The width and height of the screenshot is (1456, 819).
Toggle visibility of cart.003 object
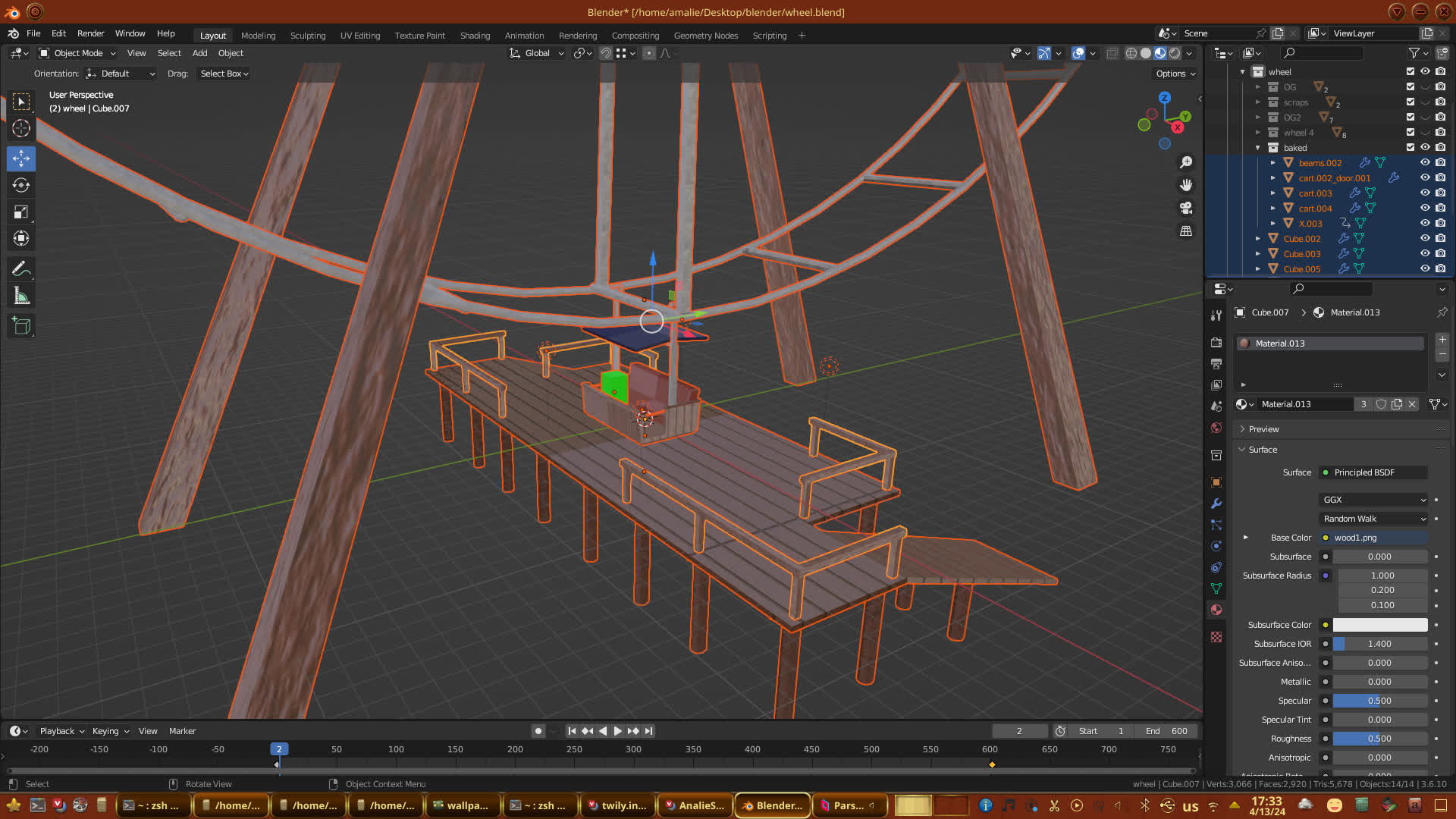pos(1425,193)
